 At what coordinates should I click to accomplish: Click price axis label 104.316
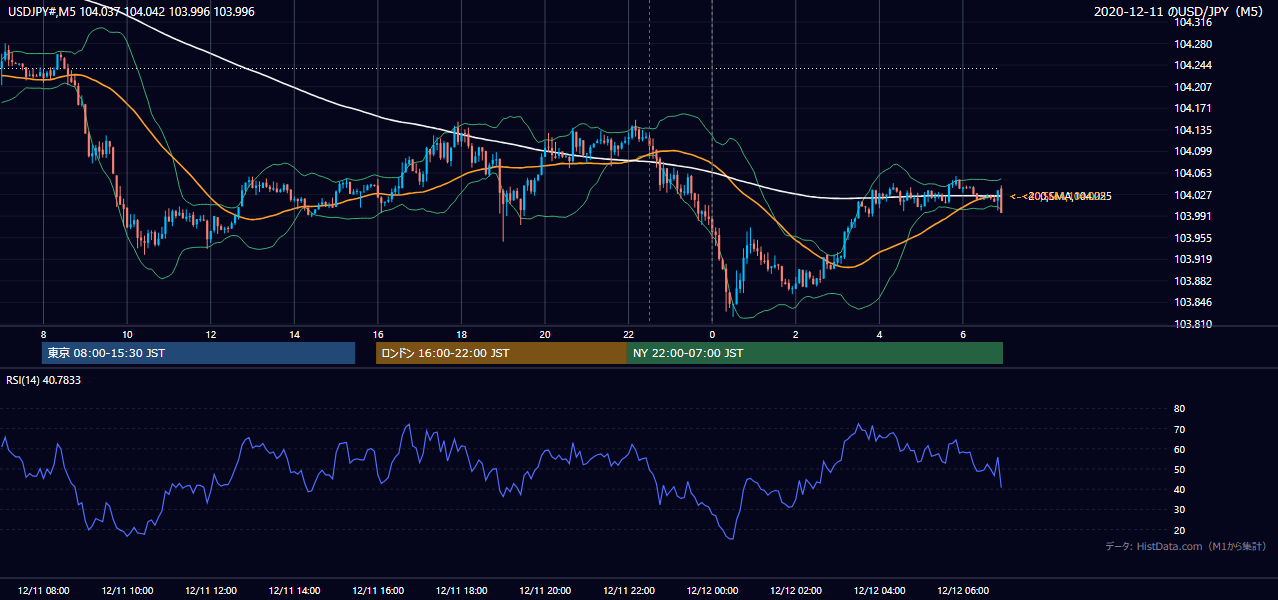tap(1194, 22)
